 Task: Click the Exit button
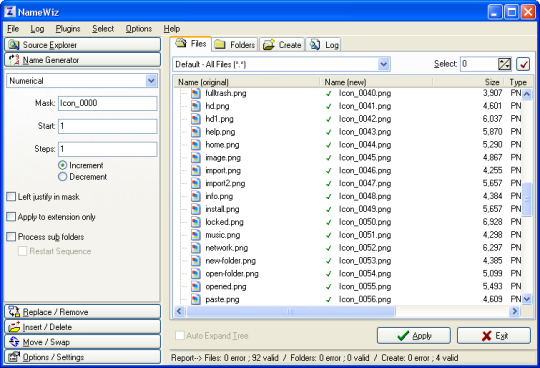point(494,336)
